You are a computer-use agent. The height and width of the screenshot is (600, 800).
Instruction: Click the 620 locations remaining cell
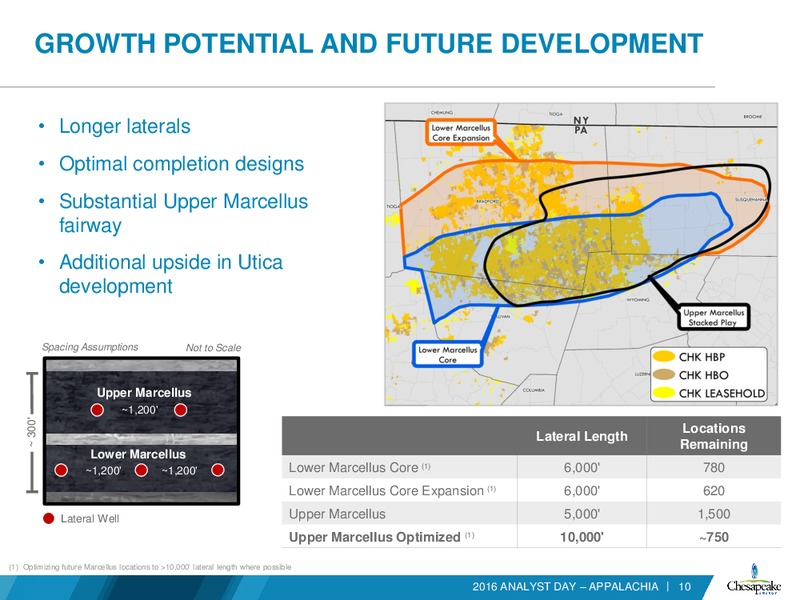coord(713,491)
